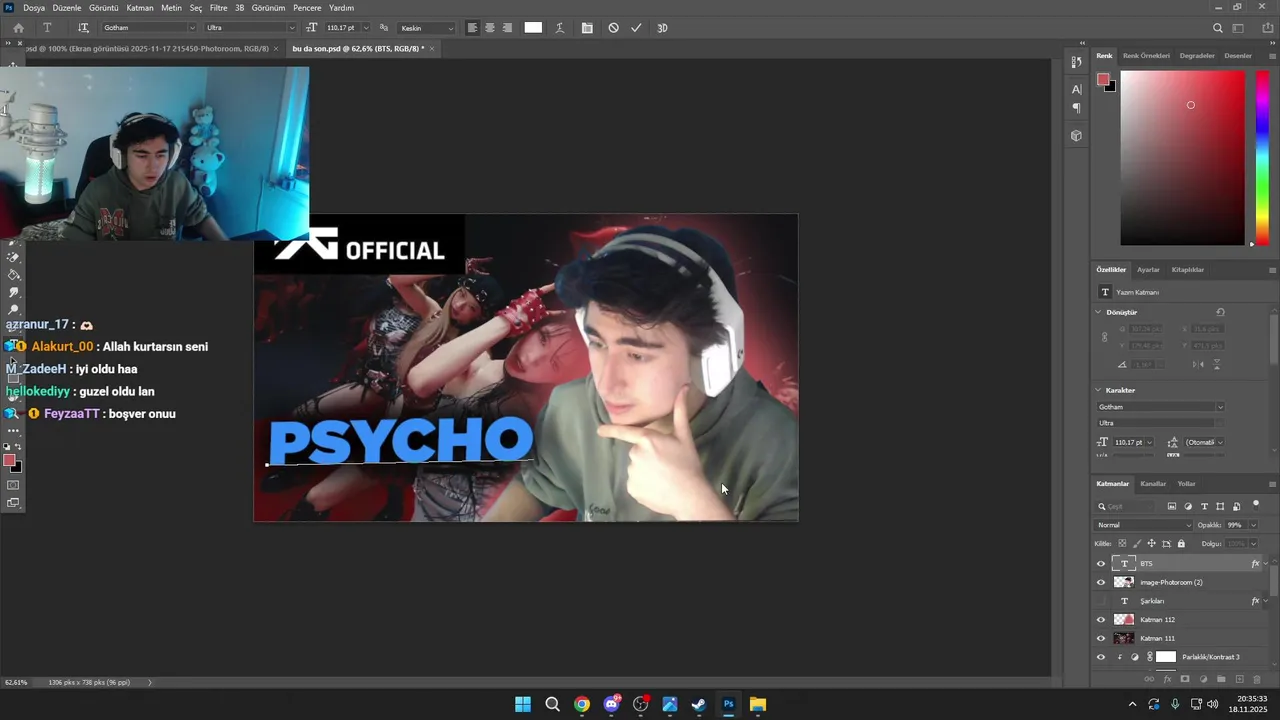Image resolution: width=1280 pixels, height=720 pixels.
Task: Open the warp text dialog icon
Action: [560, 28]
